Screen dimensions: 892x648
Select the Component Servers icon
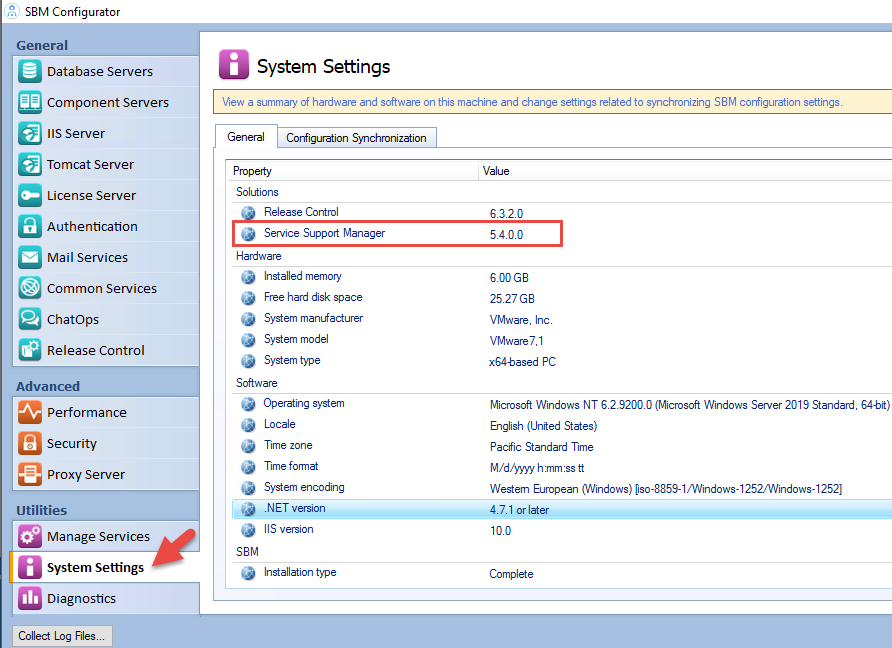point(30,102)
